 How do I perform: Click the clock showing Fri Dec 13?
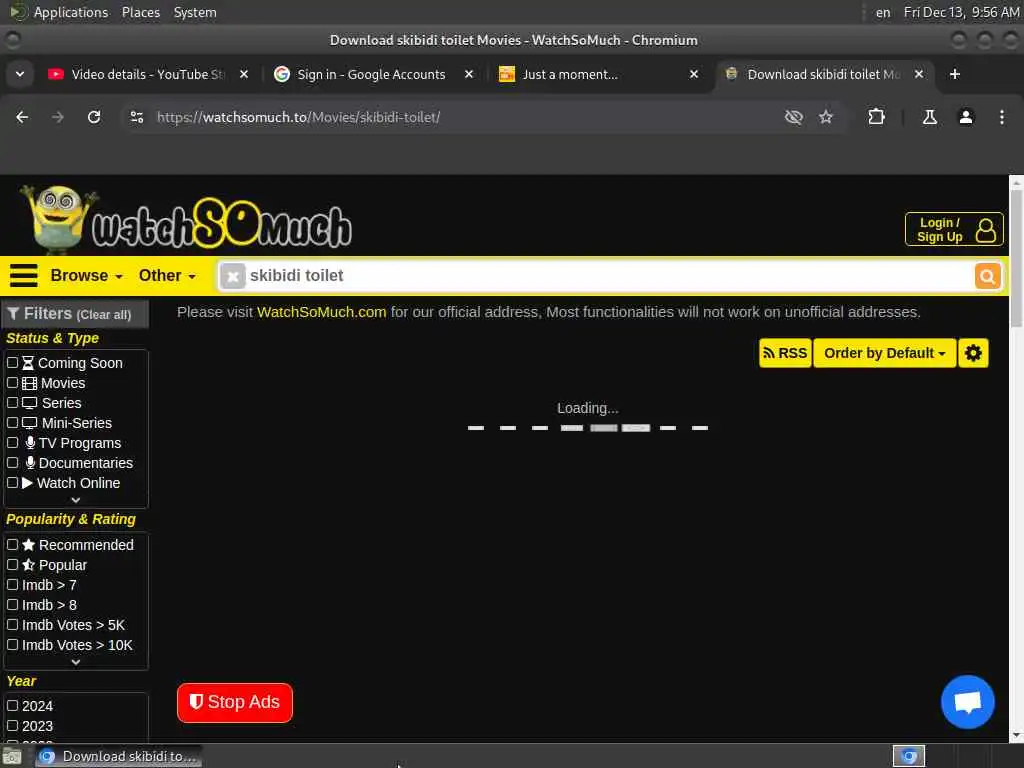[x=961, y=12]
